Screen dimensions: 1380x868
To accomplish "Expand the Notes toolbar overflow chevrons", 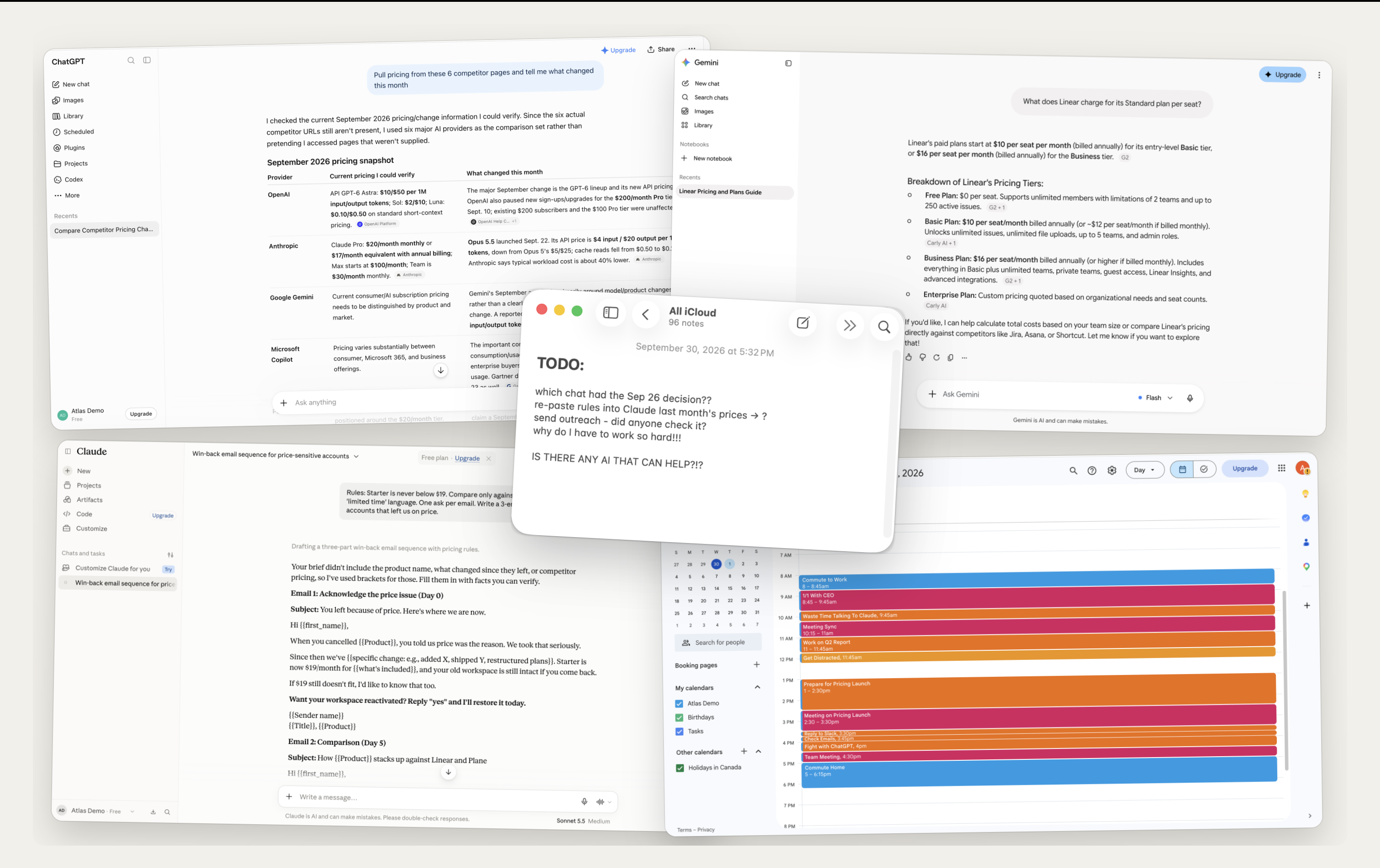I will [x=849, y=325].
